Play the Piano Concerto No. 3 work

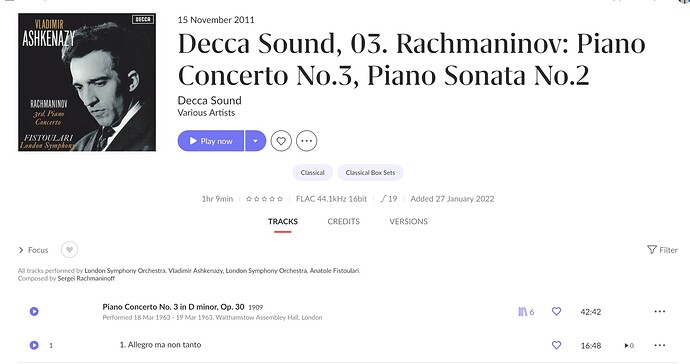click(34, 311)
